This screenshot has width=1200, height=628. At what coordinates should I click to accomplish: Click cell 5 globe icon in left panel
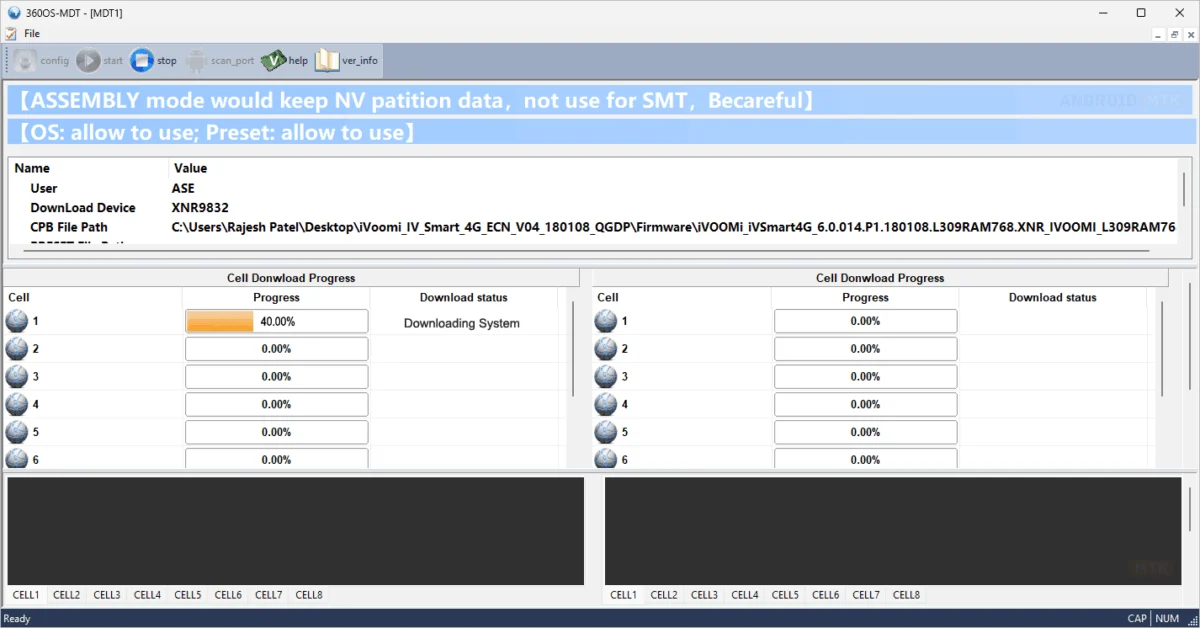coord(17,432)
